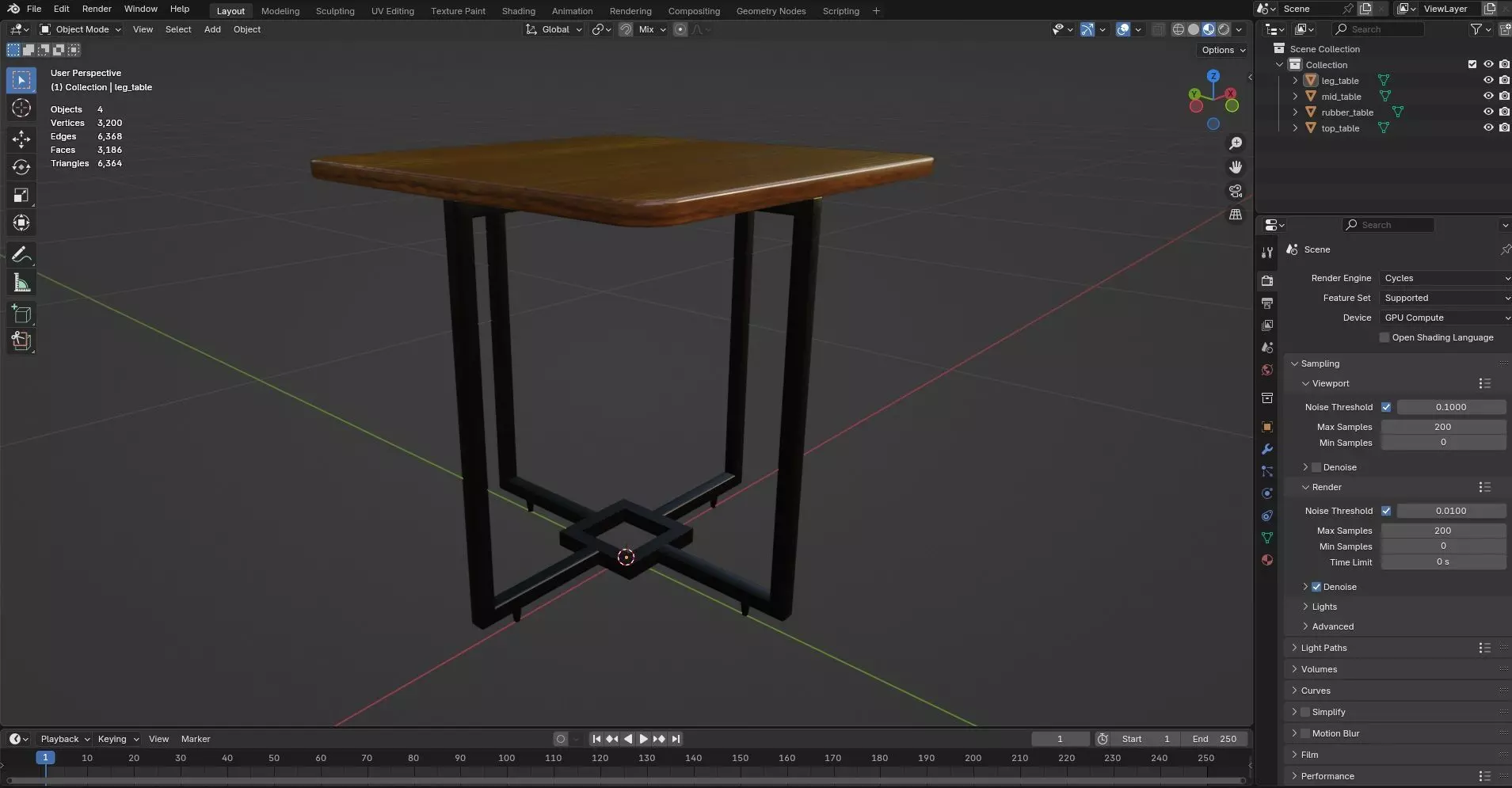Viewport: 1512px width, 788px height.
Task: Open the Material properties tab
Action: [1267, 560]
